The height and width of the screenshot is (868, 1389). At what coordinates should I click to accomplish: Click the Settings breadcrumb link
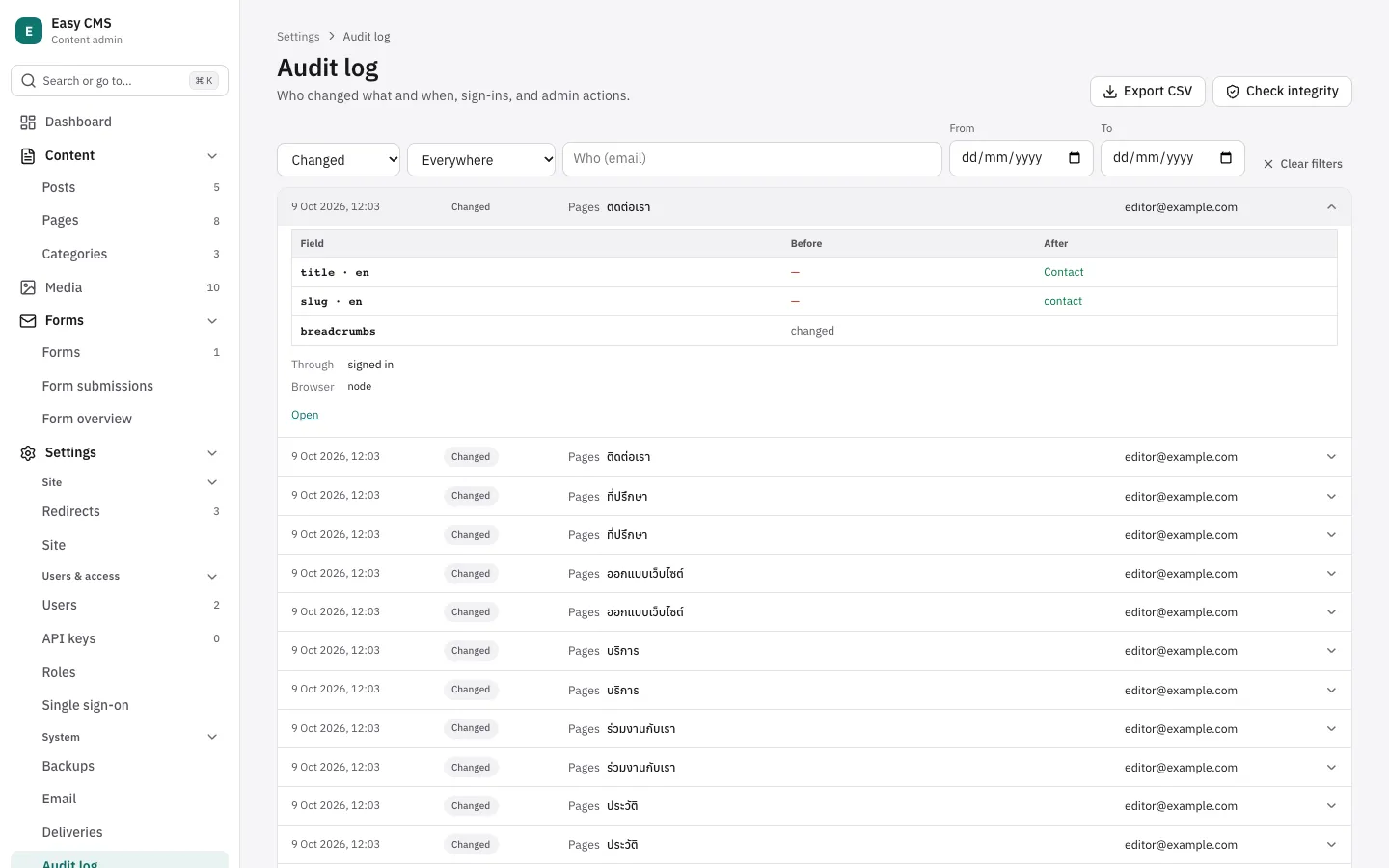[x=298, y=37]
